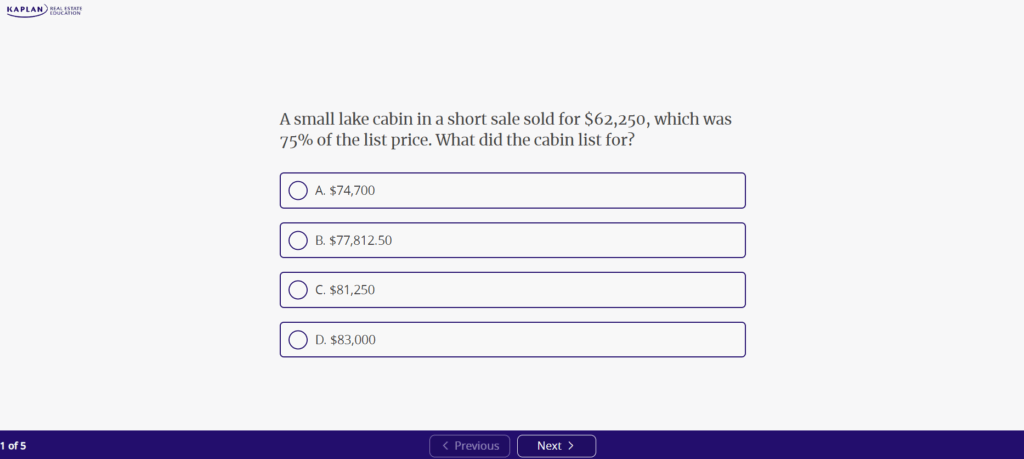The height and width of the screenshot is (459, 1024).
Task: Mark the radio circle for answer C
Action: point(298,290)
